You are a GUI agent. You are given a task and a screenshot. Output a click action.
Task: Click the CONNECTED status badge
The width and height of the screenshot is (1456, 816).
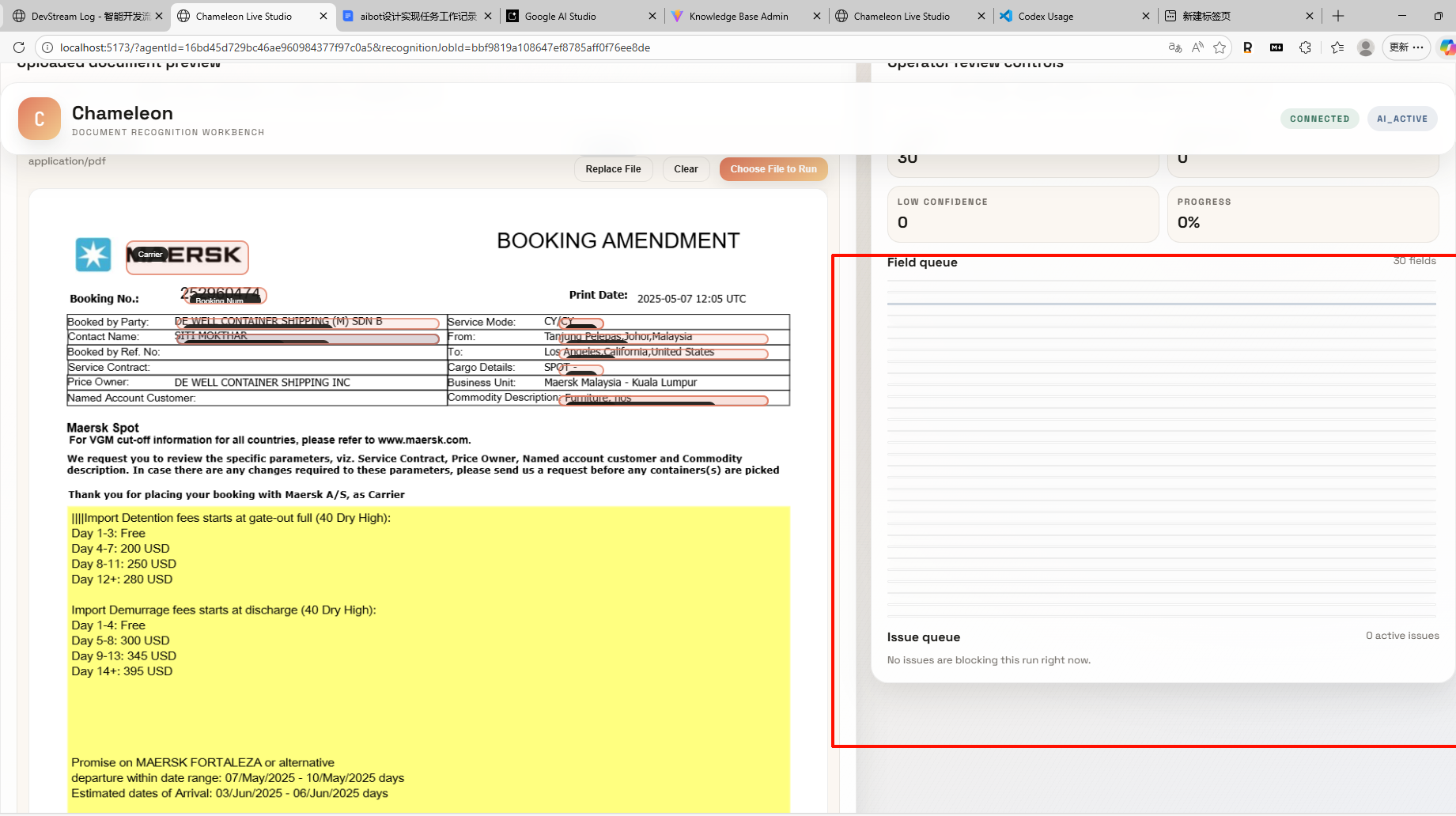(1320, 119)
